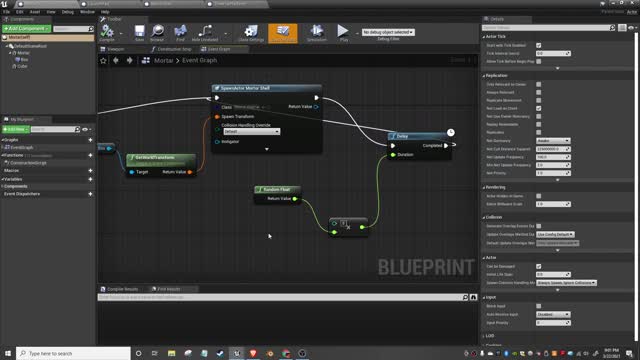640x360 pixels.
Task: Open the File menu
Action: click(7, 12)
